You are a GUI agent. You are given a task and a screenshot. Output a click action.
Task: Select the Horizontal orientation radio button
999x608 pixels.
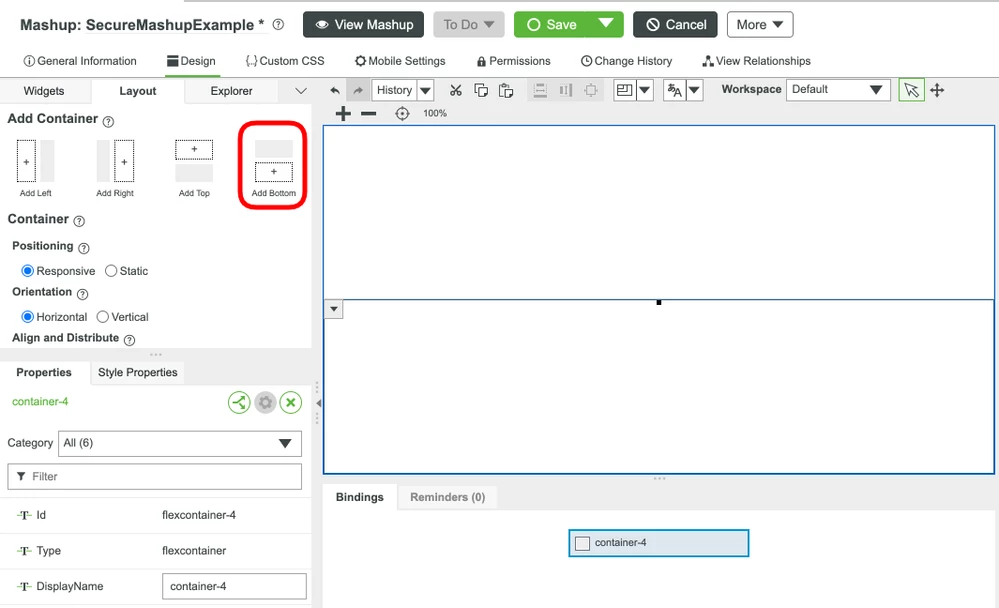(27, 317)
